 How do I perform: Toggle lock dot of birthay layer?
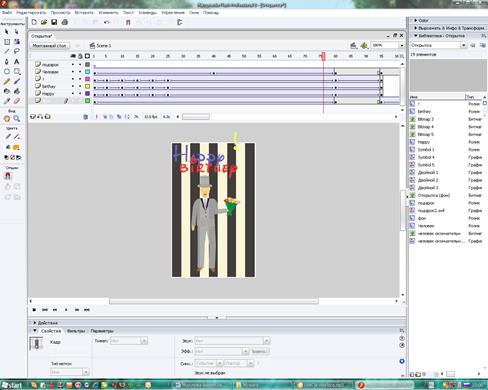(x=80, y=86)
